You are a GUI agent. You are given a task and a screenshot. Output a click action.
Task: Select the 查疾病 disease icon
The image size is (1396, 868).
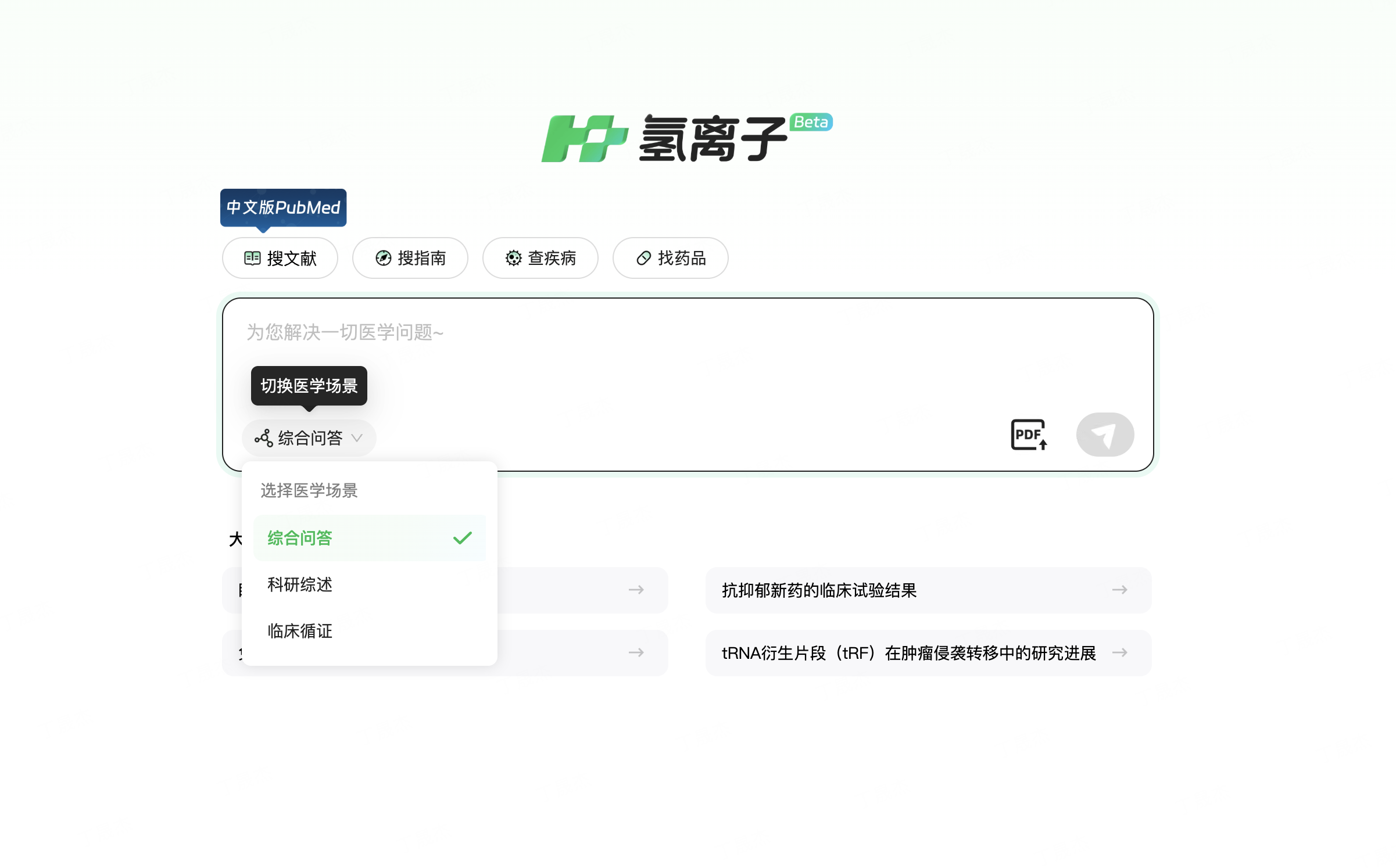[513, 258]
